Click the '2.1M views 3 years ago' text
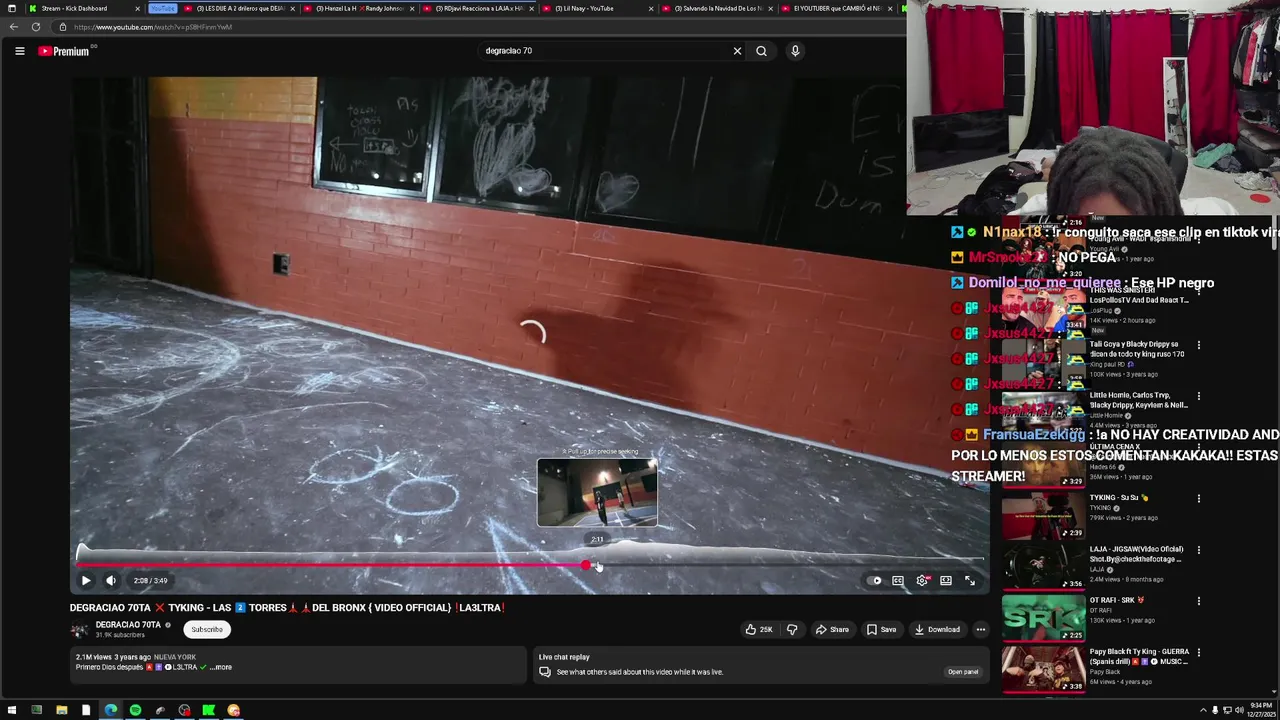Screen dimensions: 1280x720 (113, 657)
